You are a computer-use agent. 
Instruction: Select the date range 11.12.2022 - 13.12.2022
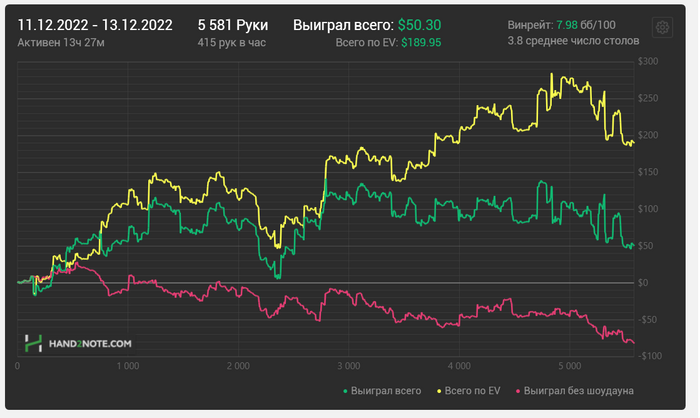click(x=95, y=25)
